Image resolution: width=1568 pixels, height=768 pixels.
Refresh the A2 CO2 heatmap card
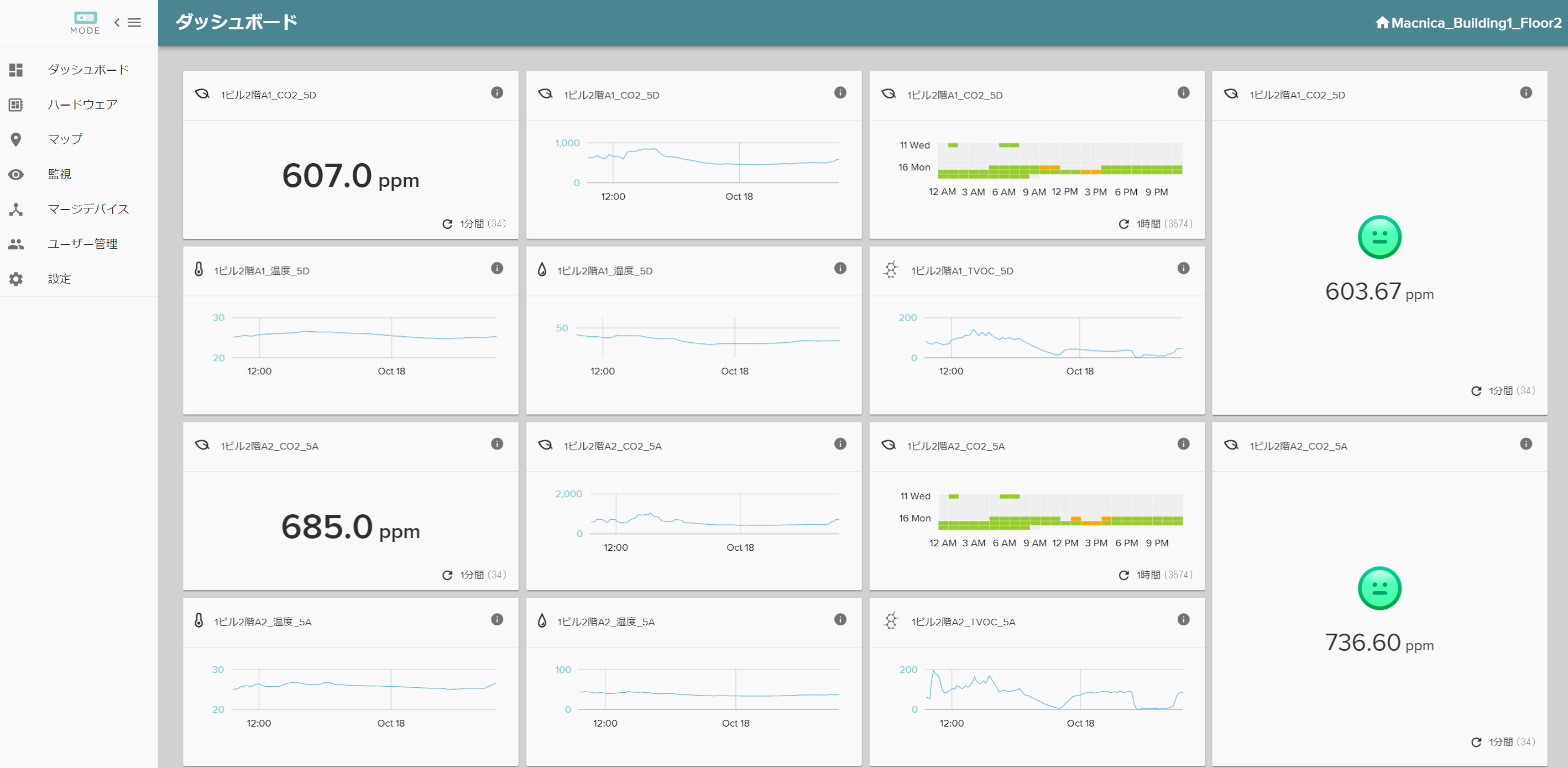click(x=1123, y=575)
